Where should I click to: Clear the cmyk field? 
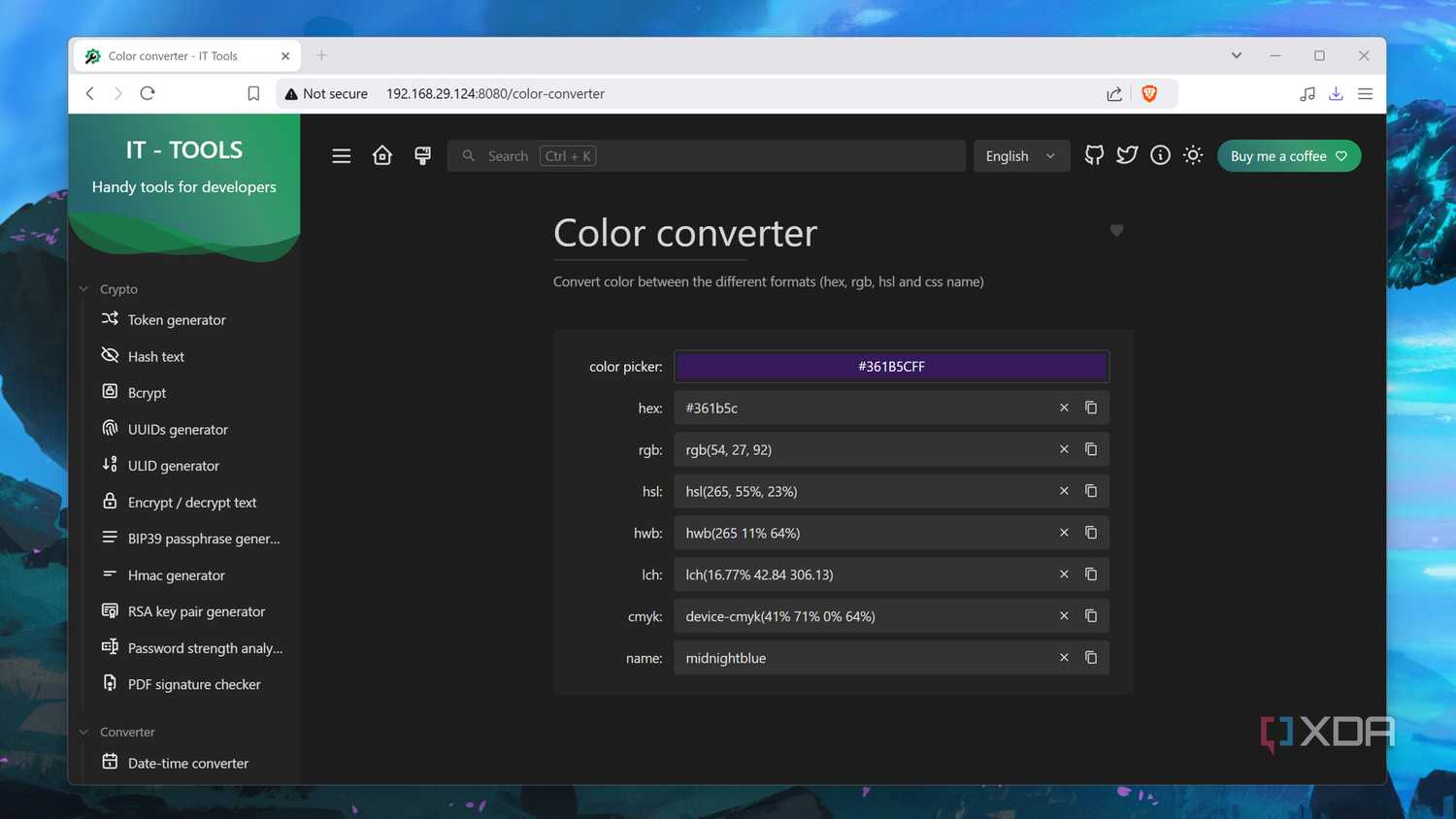[1064, 616]
